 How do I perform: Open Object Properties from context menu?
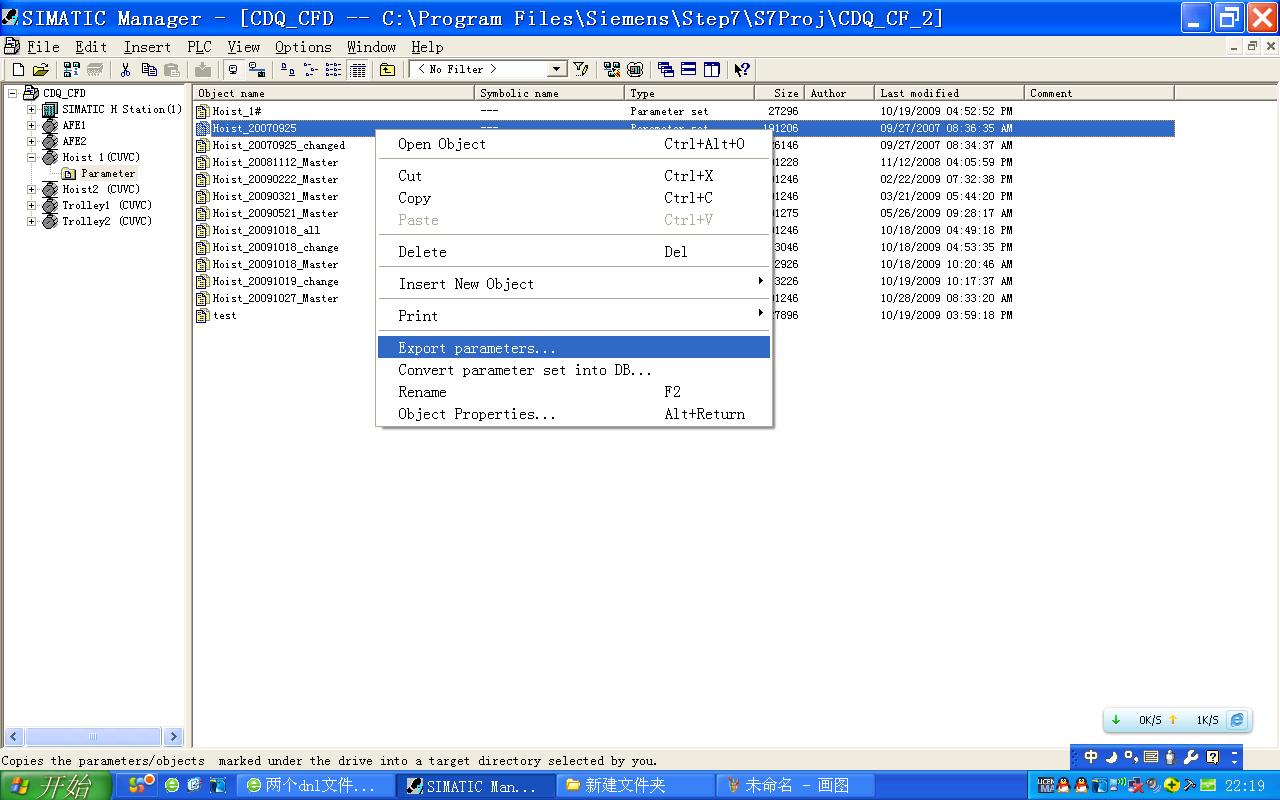[x=574, y=414]
